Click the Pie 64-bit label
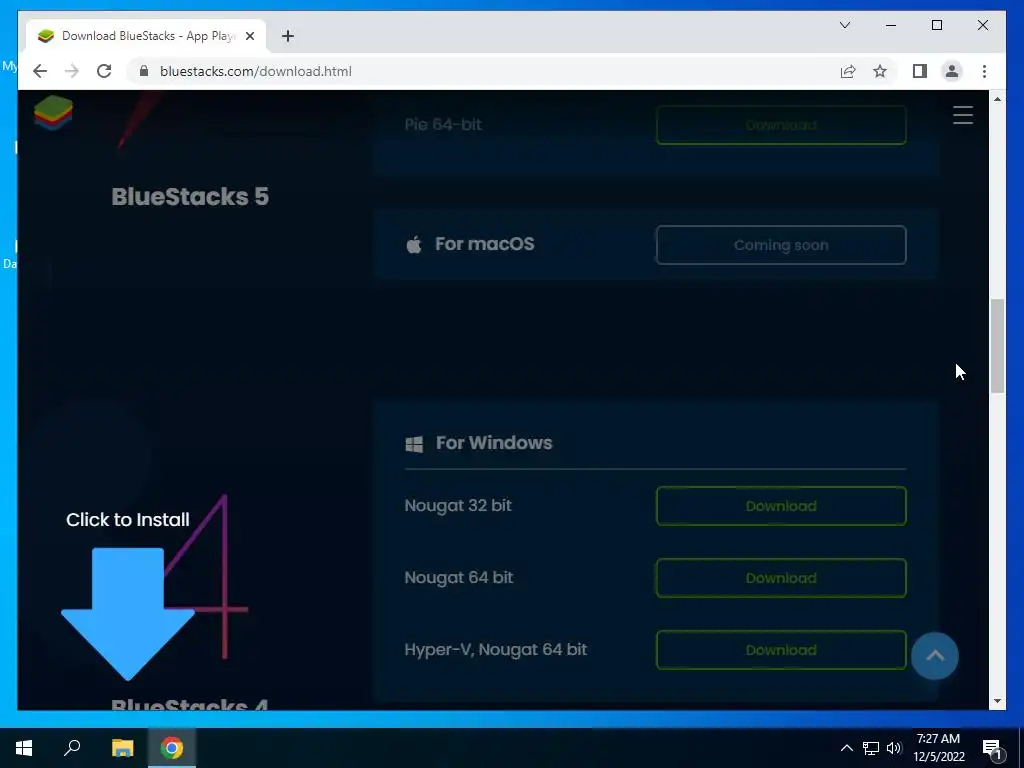This screenshot has width=1024, height=768. 443,124
